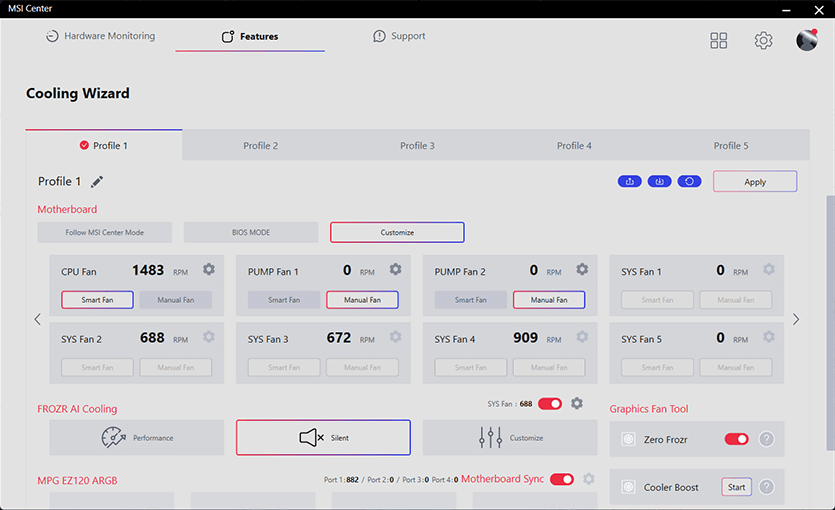The height and width of the screenshot is (510, 835).
Task: Toggle the Zero Frozr switch
Action: pyautogui.click(x=736, y=439)
